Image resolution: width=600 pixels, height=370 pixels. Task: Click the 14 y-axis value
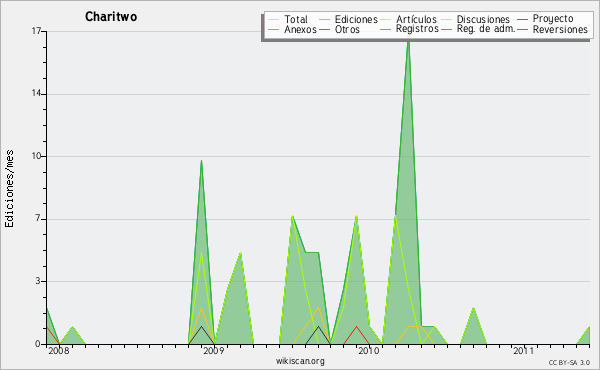36,94
